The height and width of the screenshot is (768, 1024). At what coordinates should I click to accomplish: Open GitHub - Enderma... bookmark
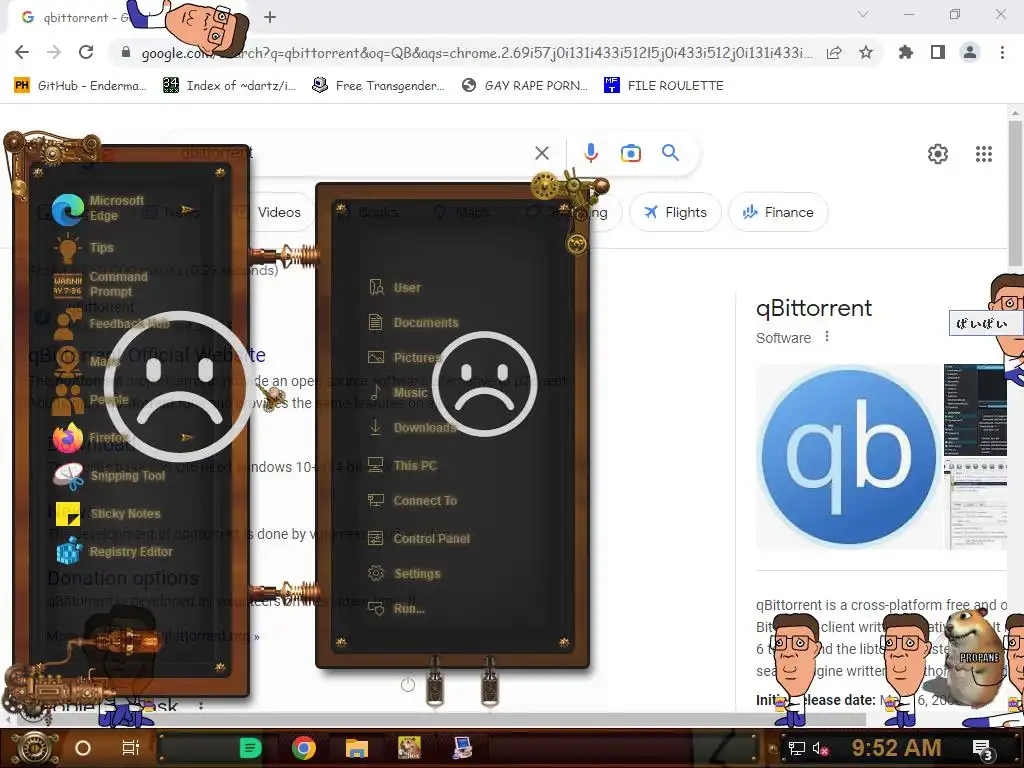click(80, 86)
